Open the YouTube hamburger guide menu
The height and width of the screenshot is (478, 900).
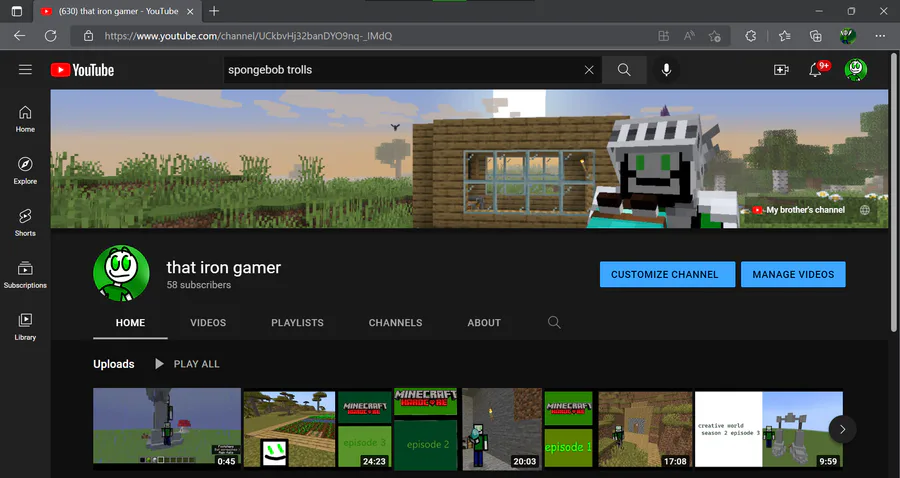tap(25, 70)
